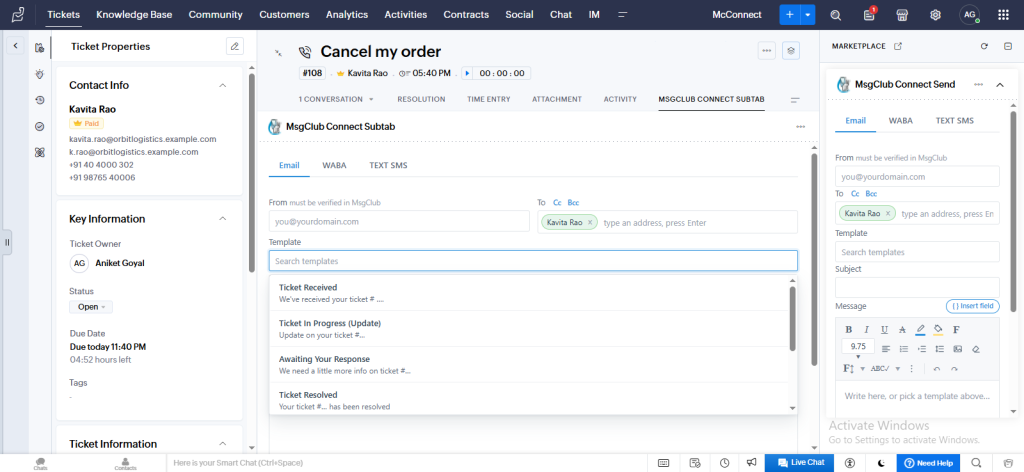This screenshot has width=1024, height=472.
Task: Open the line height F dropdown arrow
Action: [x=862, y=369]
